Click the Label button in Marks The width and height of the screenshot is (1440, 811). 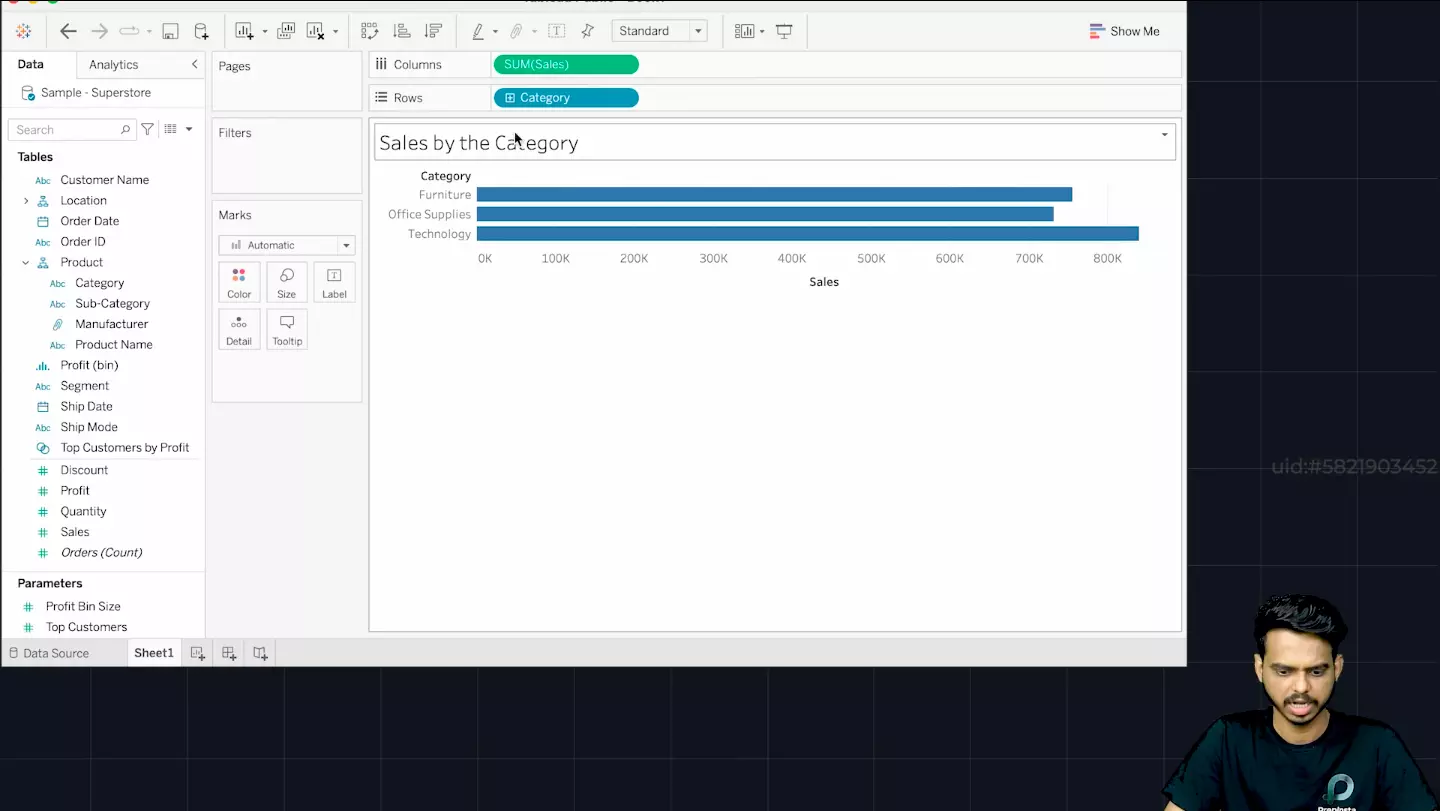[x=334, y=283]
